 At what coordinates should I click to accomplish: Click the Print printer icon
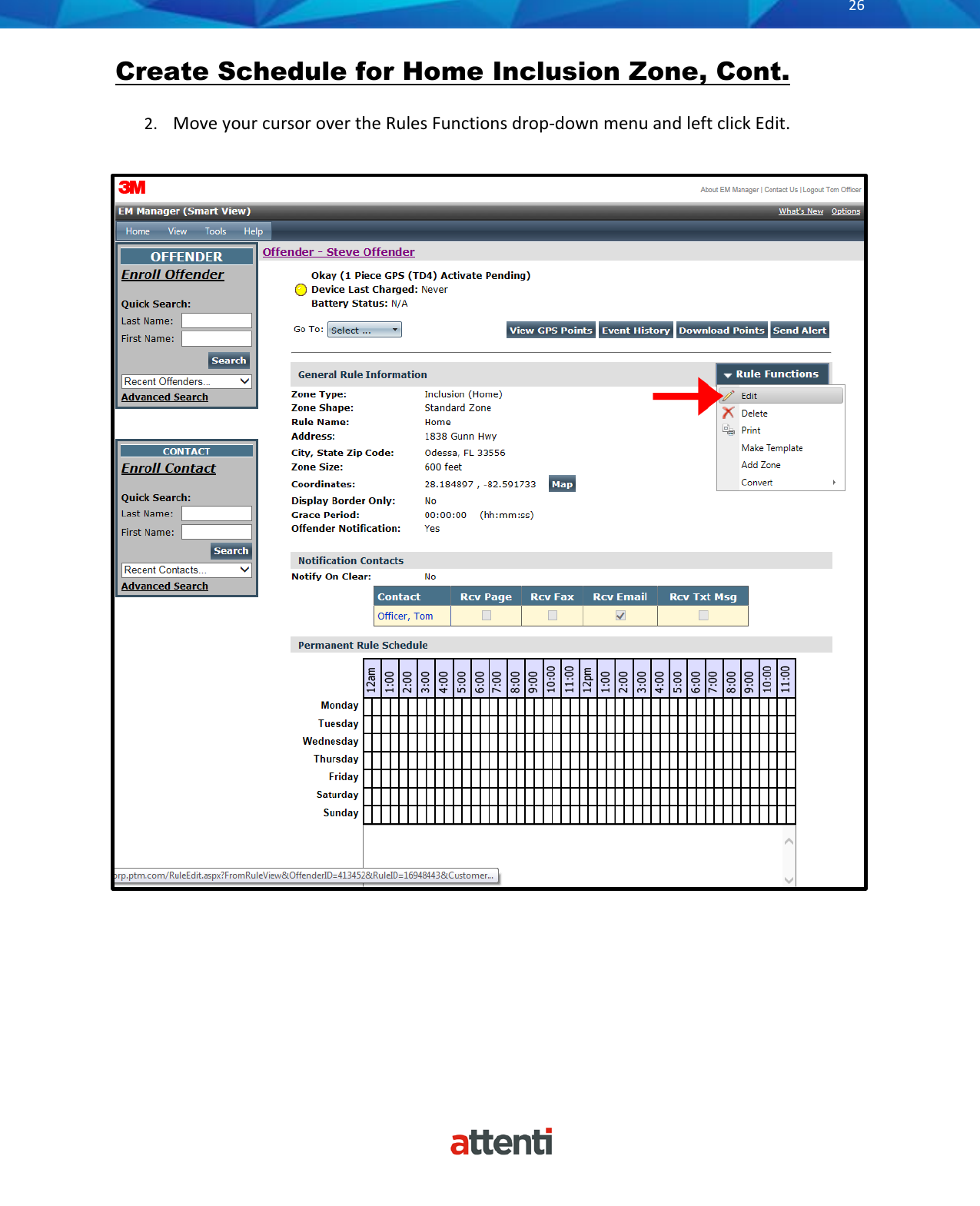click(729, 430)
